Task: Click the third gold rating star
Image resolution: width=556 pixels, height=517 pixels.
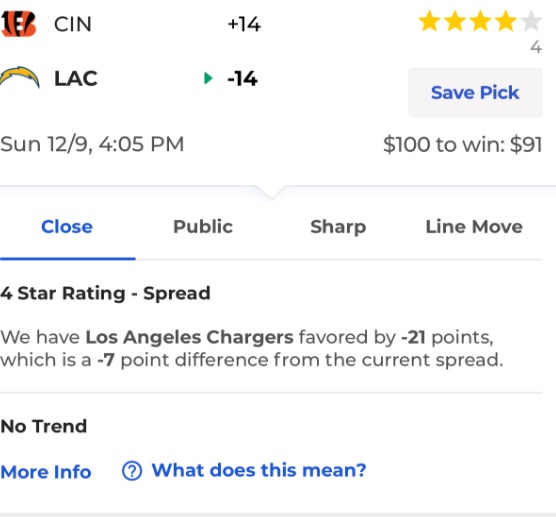Action: pyautogui.click(x=480, y=21)
